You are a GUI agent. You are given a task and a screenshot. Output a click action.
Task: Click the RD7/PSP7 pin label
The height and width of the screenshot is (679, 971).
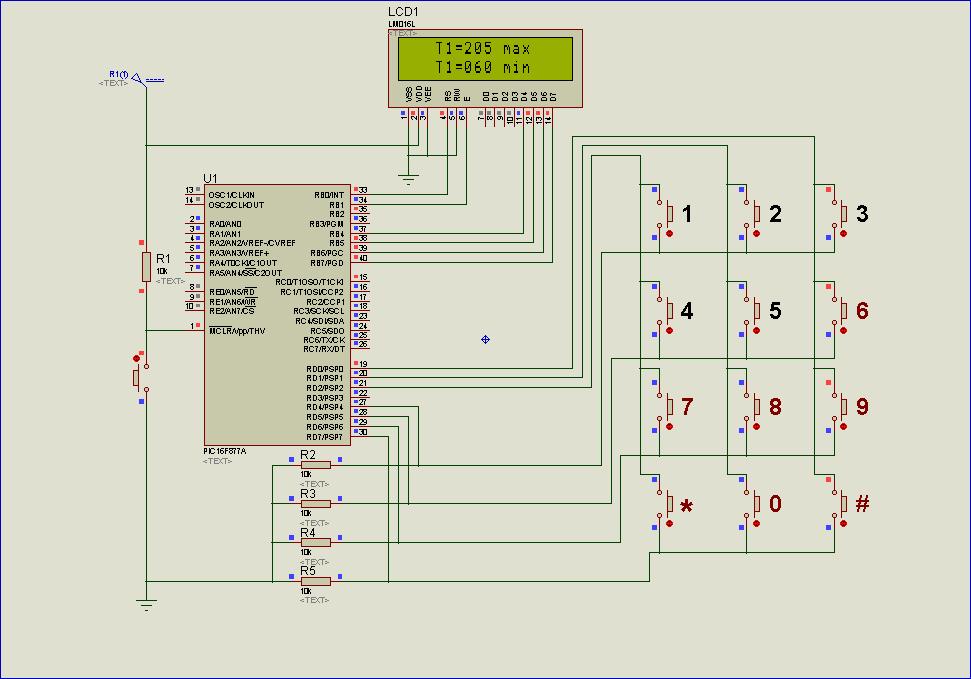click(325, 437)
